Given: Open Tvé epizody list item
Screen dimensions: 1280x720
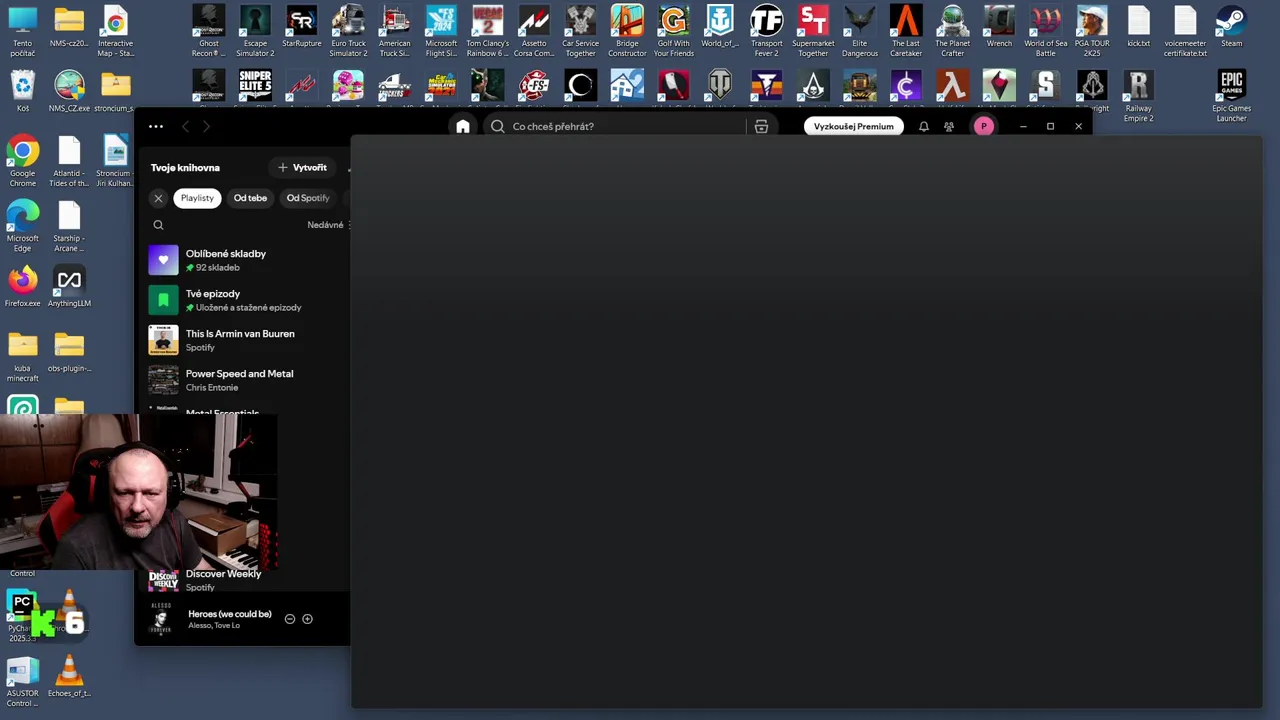Looking at the screenshot, I should tap(247, 300).
